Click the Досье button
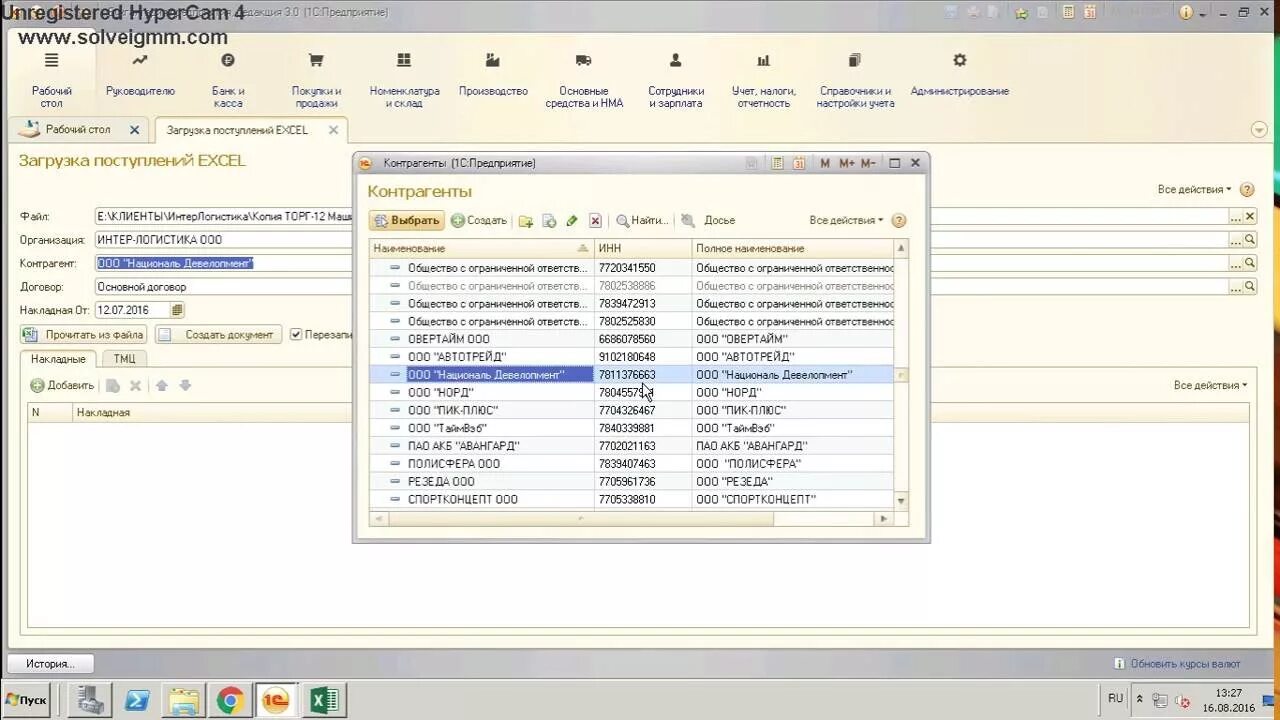 click(719, 221)
